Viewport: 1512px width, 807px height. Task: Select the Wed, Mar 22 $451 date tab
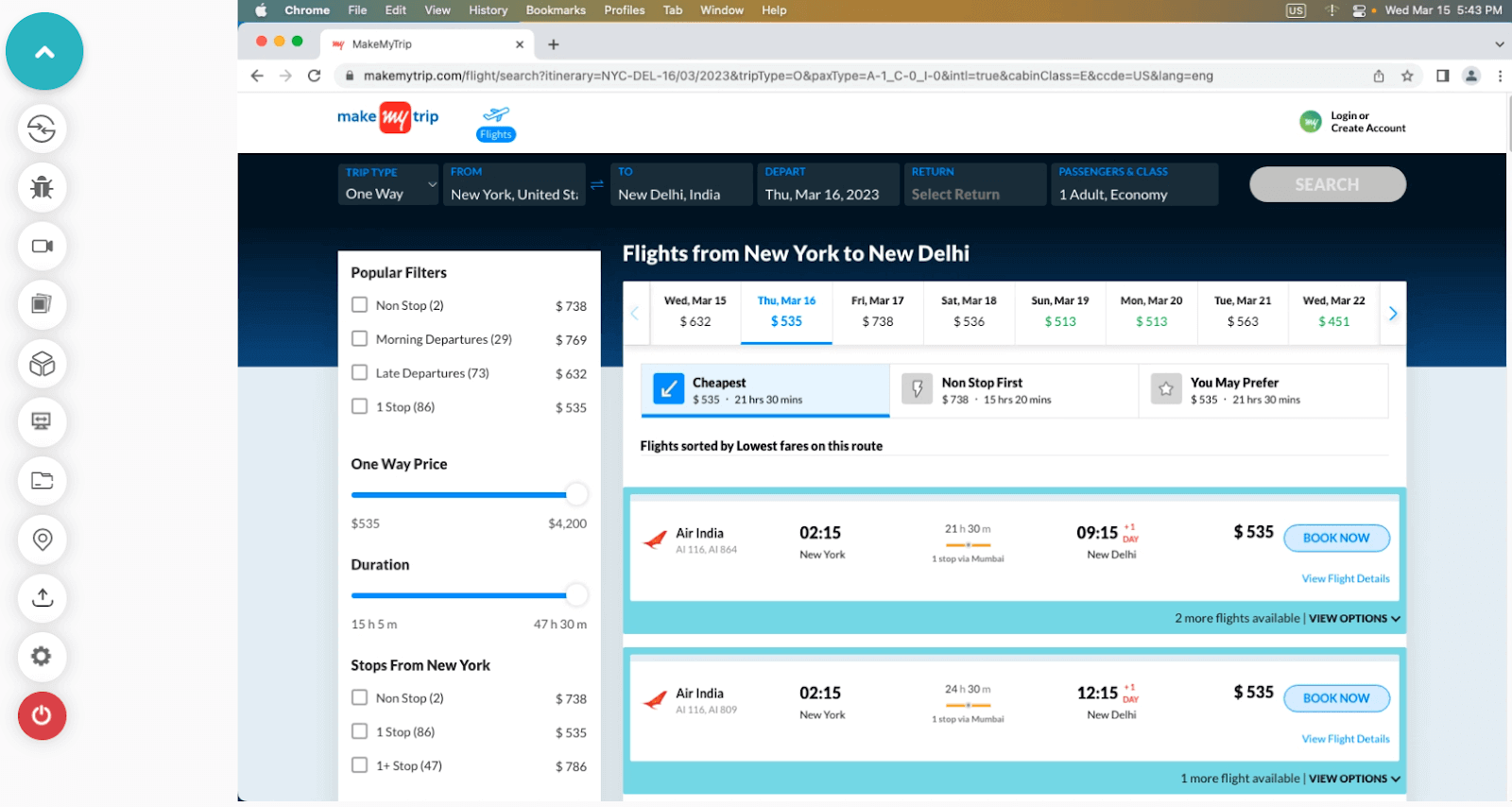click(1333, 312)
